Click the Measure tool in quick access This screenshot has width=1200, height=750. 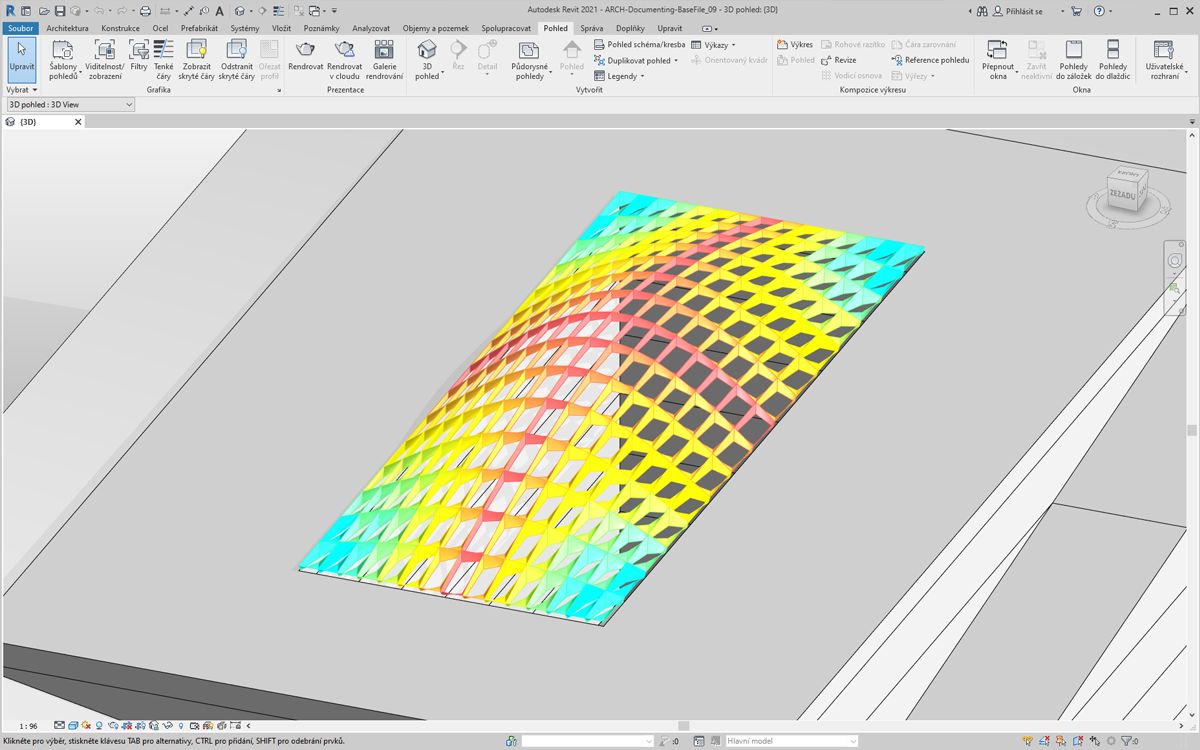point(165,10)
